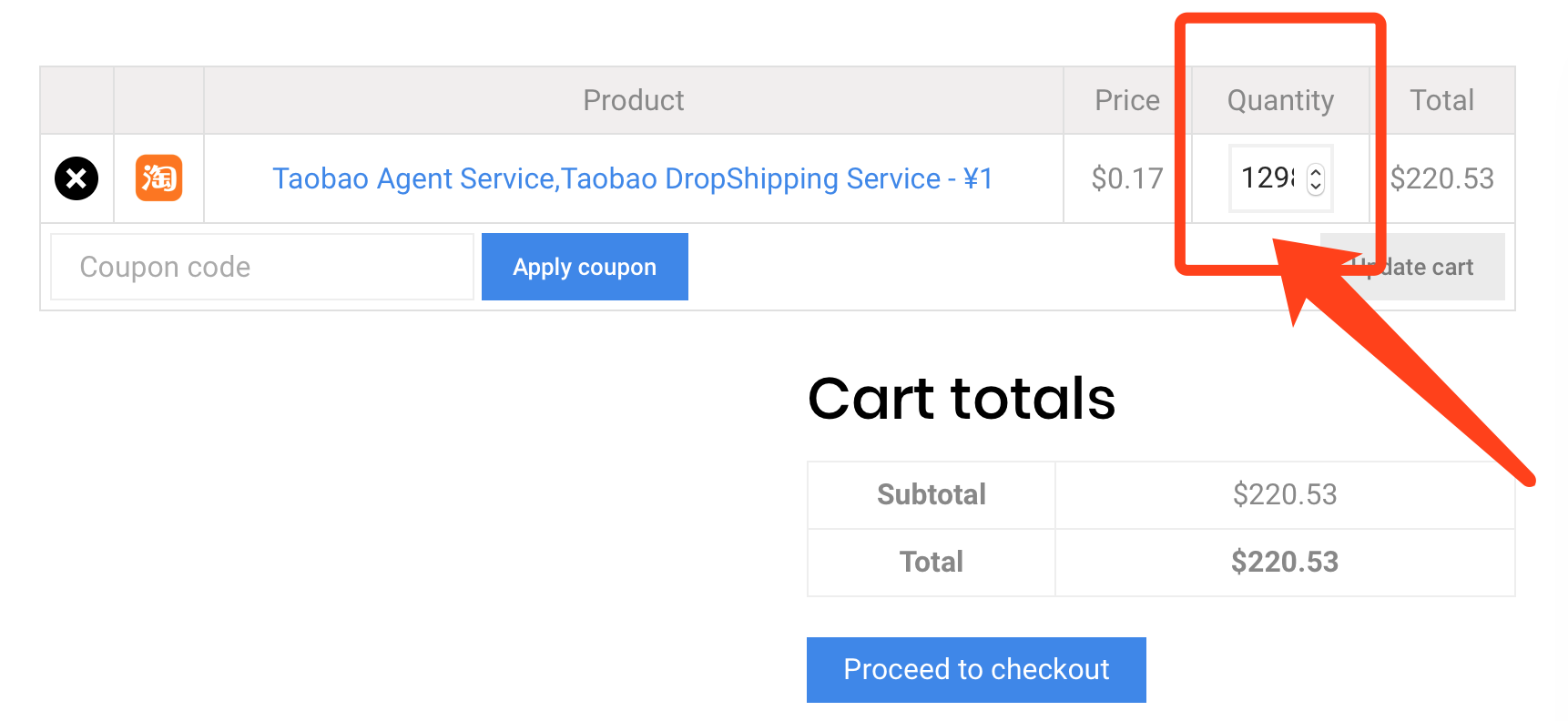Update the cart using the gray button
The image size is (1568, 721).
(1412, 267)
